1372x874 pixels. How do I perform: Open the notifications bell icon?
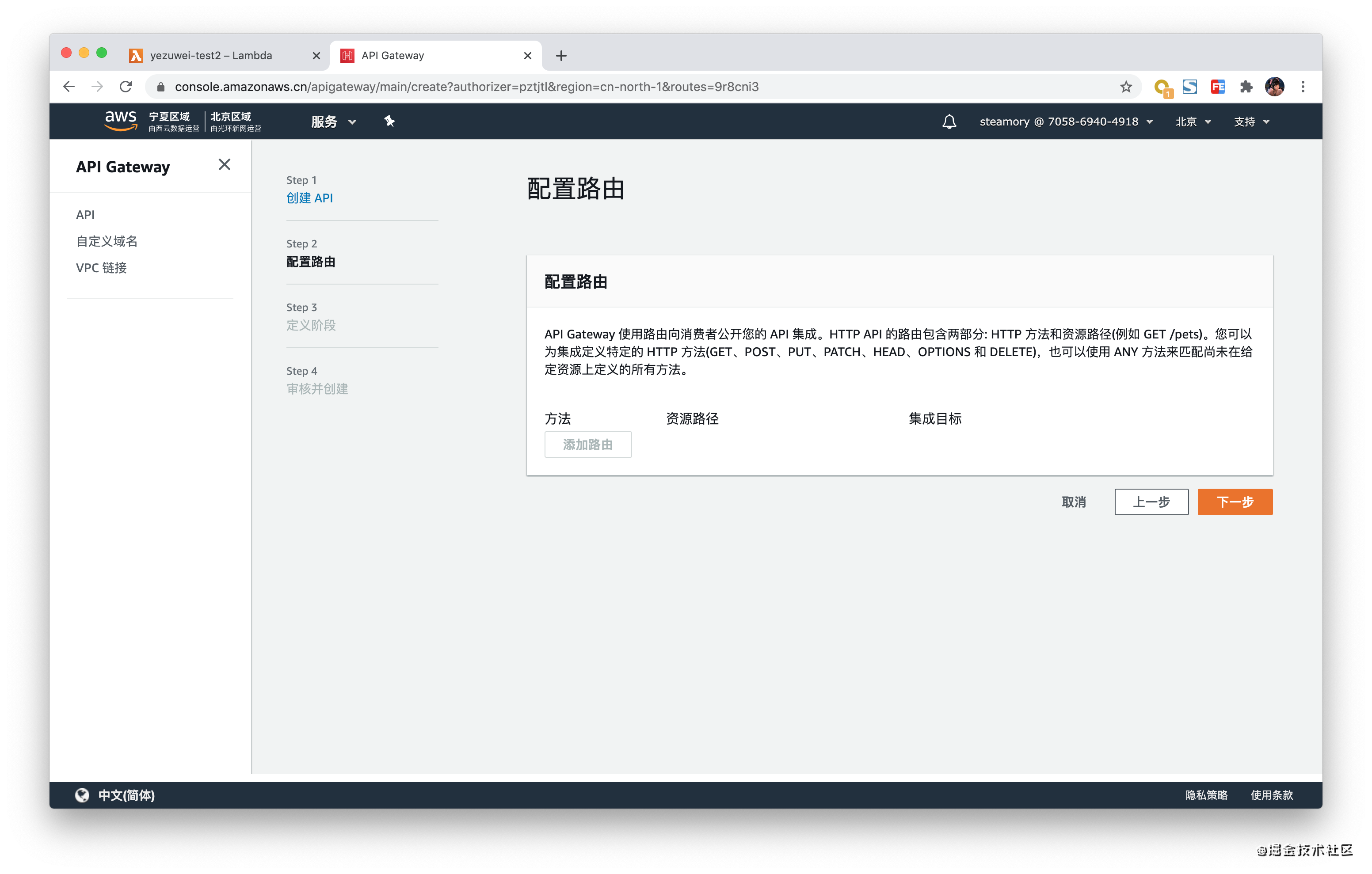949,122
